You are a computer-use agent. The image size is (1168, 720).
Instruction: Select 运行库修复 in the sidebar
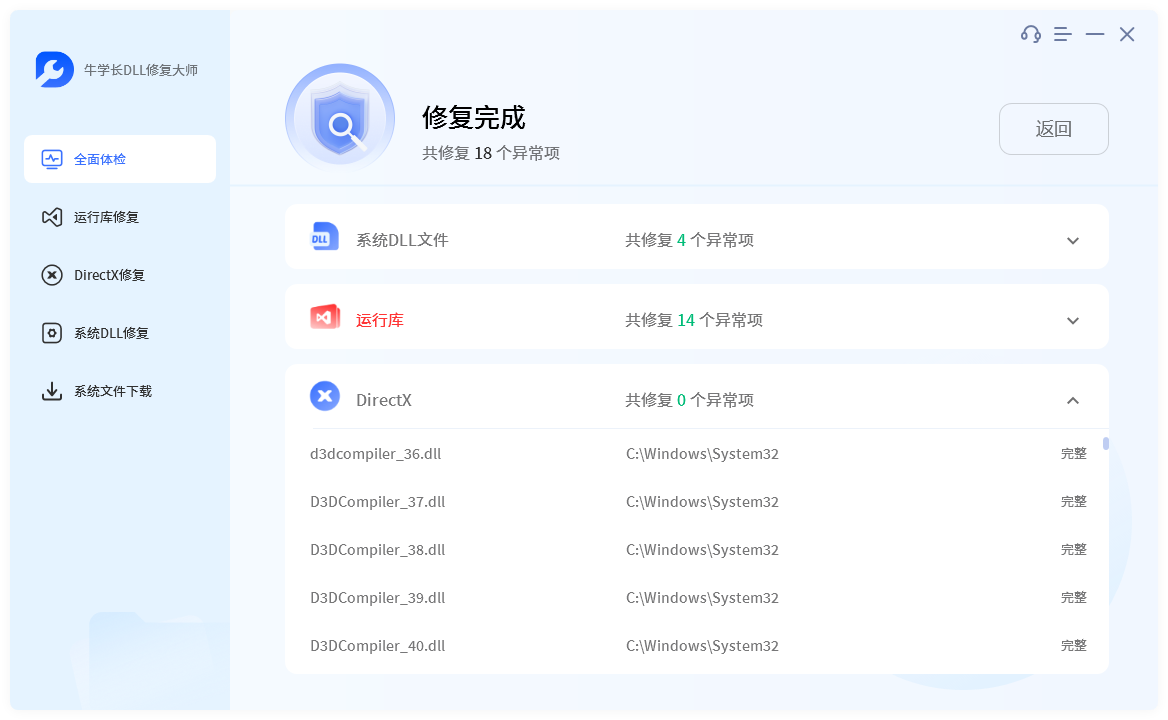(x=120, y=217)
